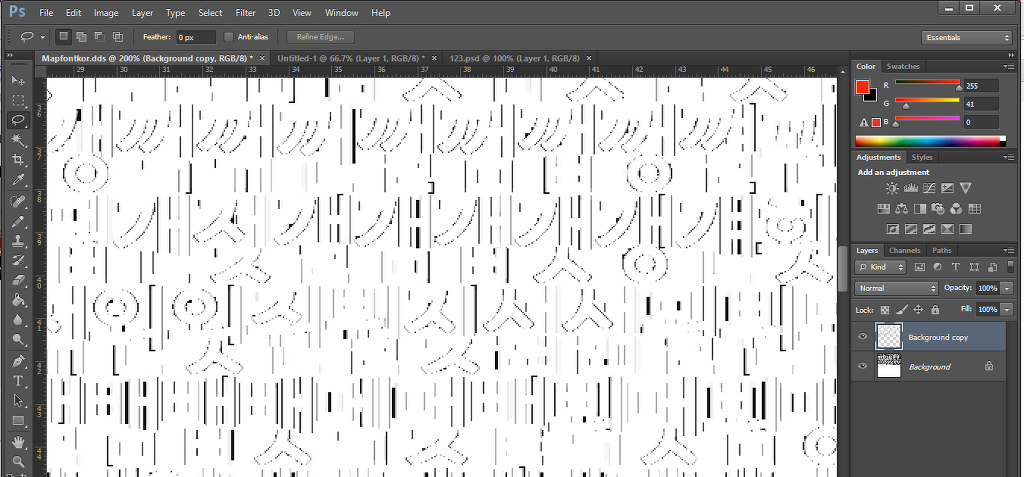This screenshot has width=1024, height=477.
Task: Expand the Kind layer filter dropdown
Action: point(880,267)
